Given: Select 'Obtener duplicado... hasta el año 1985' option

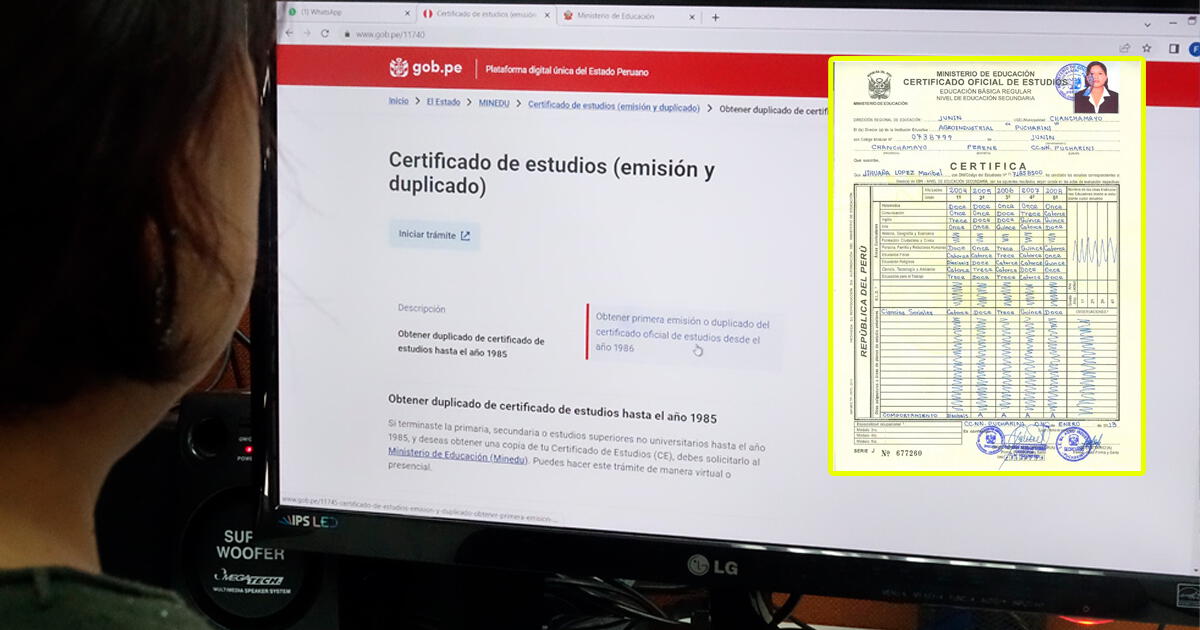Looking at the screenshot, I should 471,345.
